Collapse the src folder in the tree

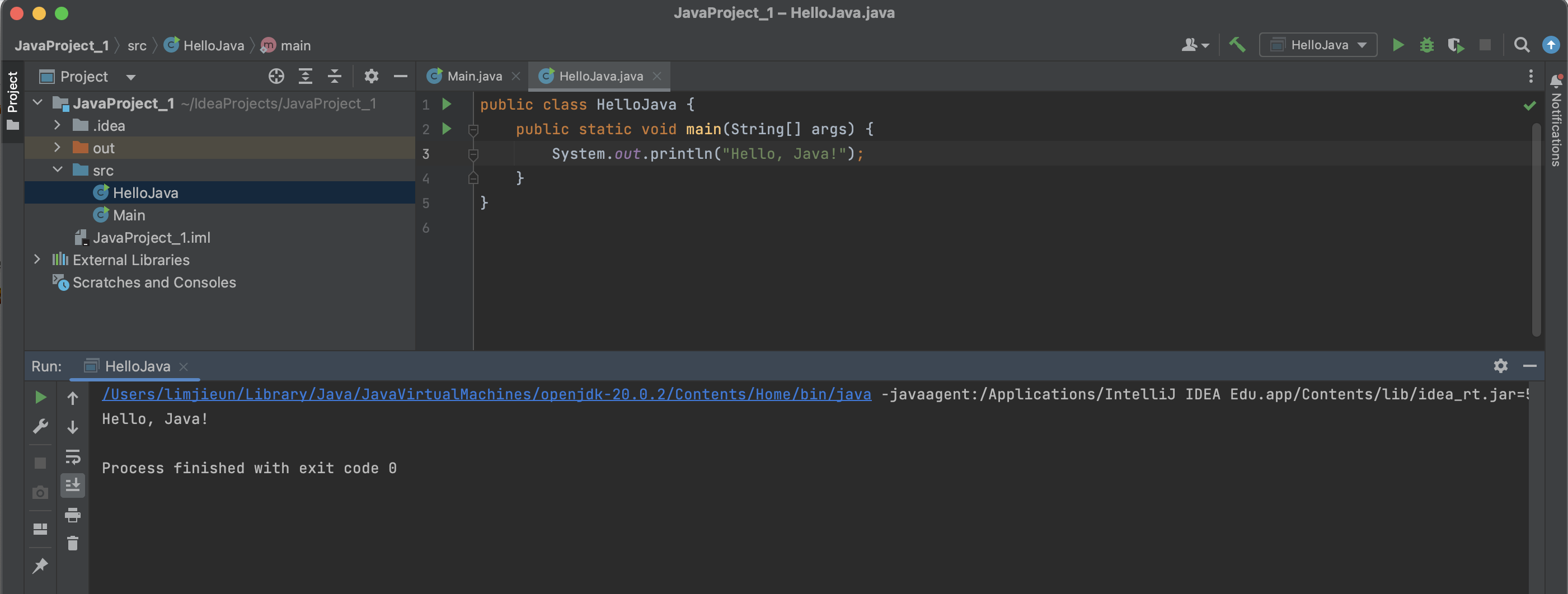point(58,170)
